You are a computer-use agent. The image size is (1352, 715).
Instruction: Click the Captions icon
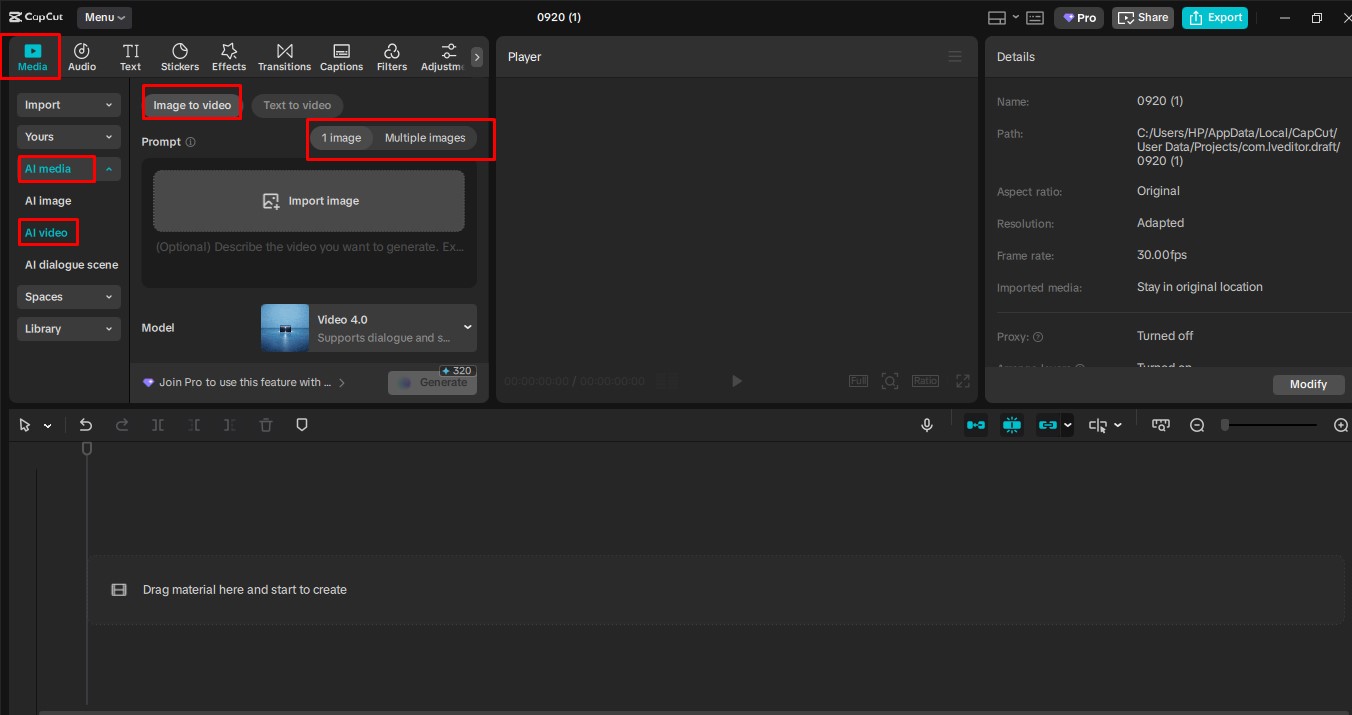point(341,55)
